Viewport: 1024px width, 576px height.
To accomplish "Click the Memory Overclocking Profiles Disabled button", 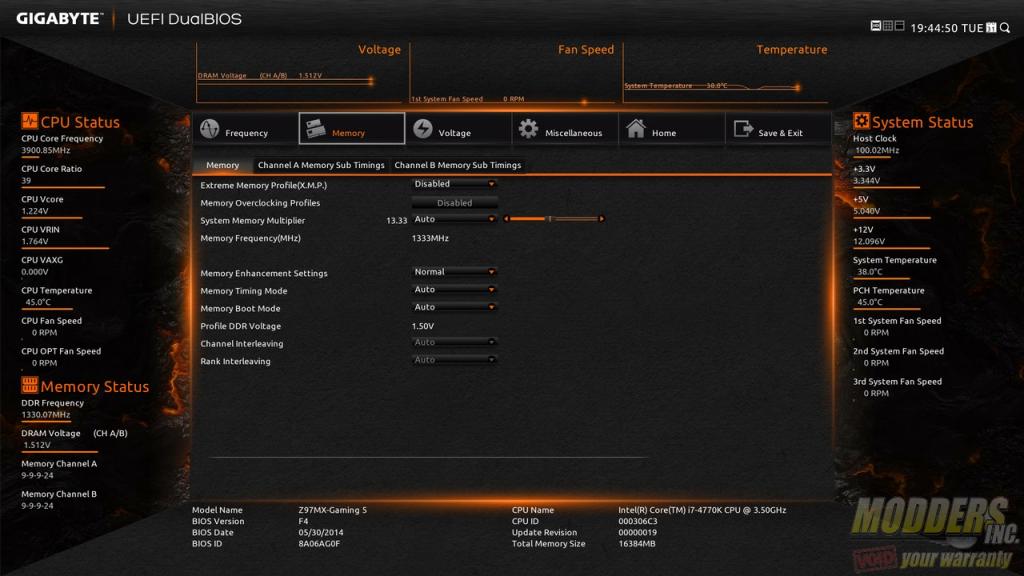I will [x=455, y=202].
